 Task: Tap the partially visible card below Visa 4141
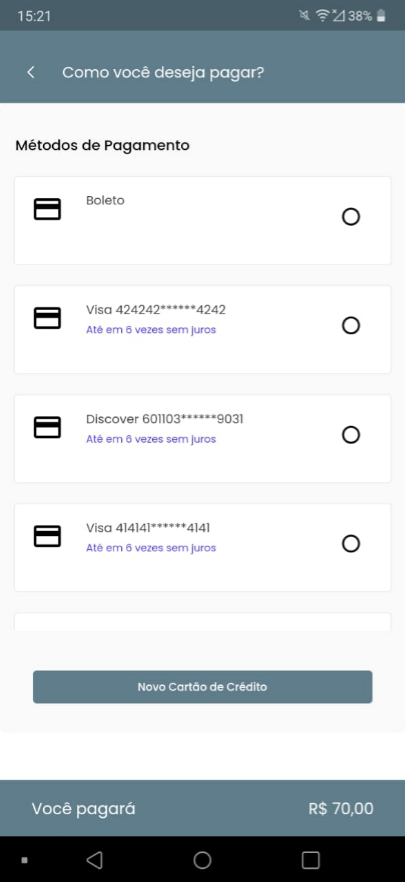click(202, 622)
